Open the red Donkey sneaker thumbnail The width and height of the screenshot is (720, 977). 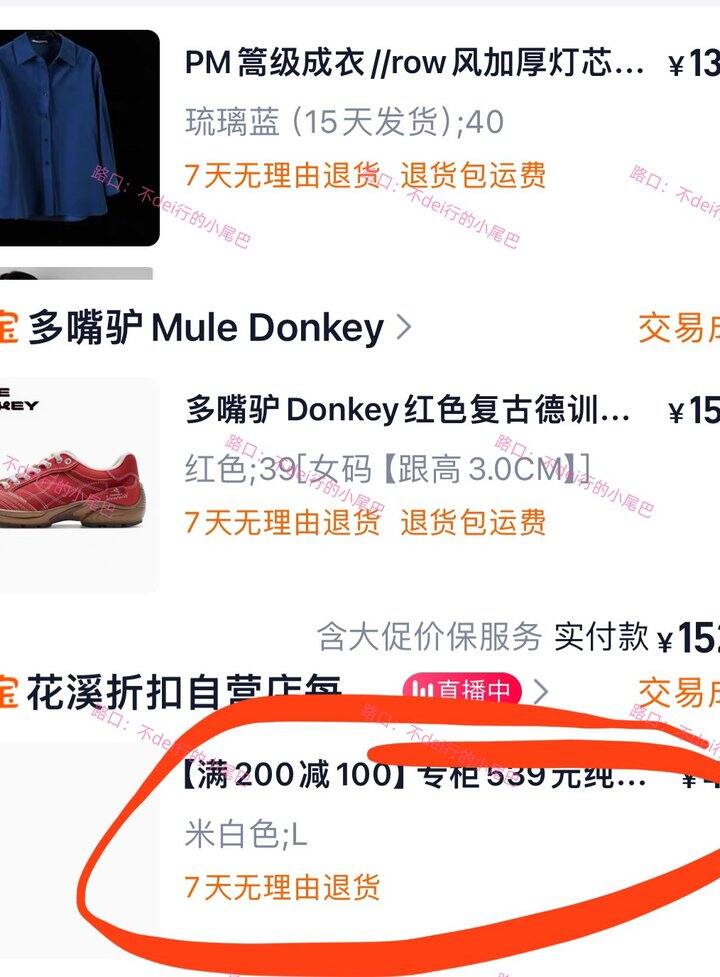[x=79, y=485]
